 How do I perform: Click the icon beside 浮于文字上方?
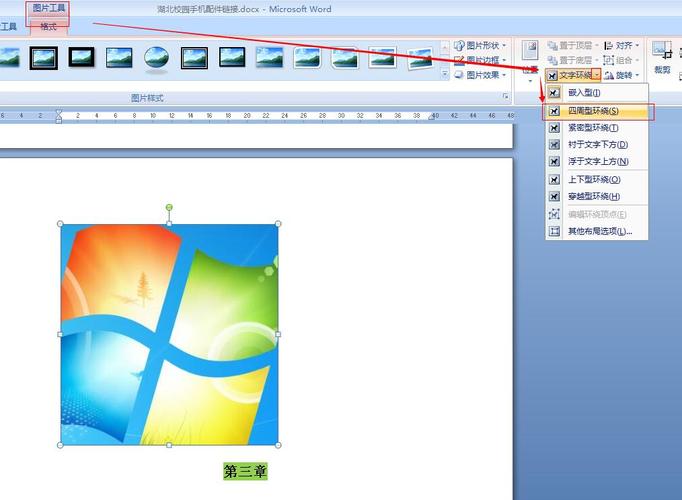(x=554, y=161)
